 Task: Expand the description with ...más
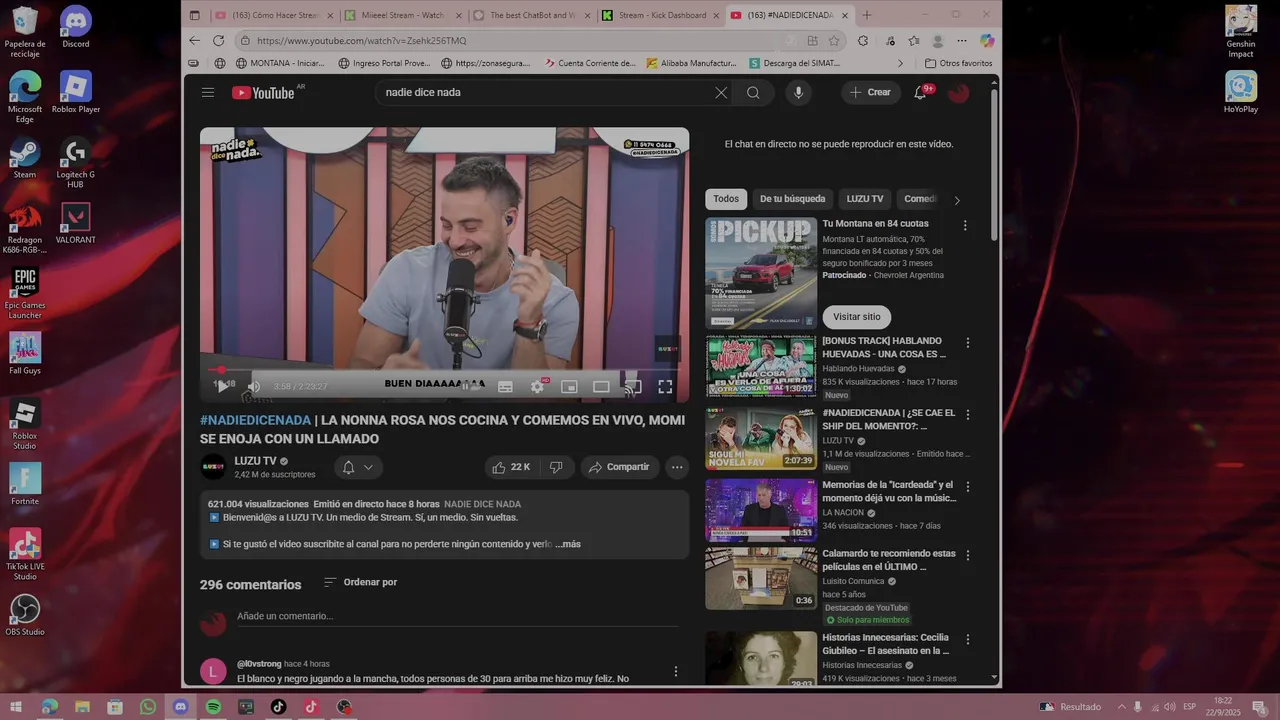pos(568,544)
